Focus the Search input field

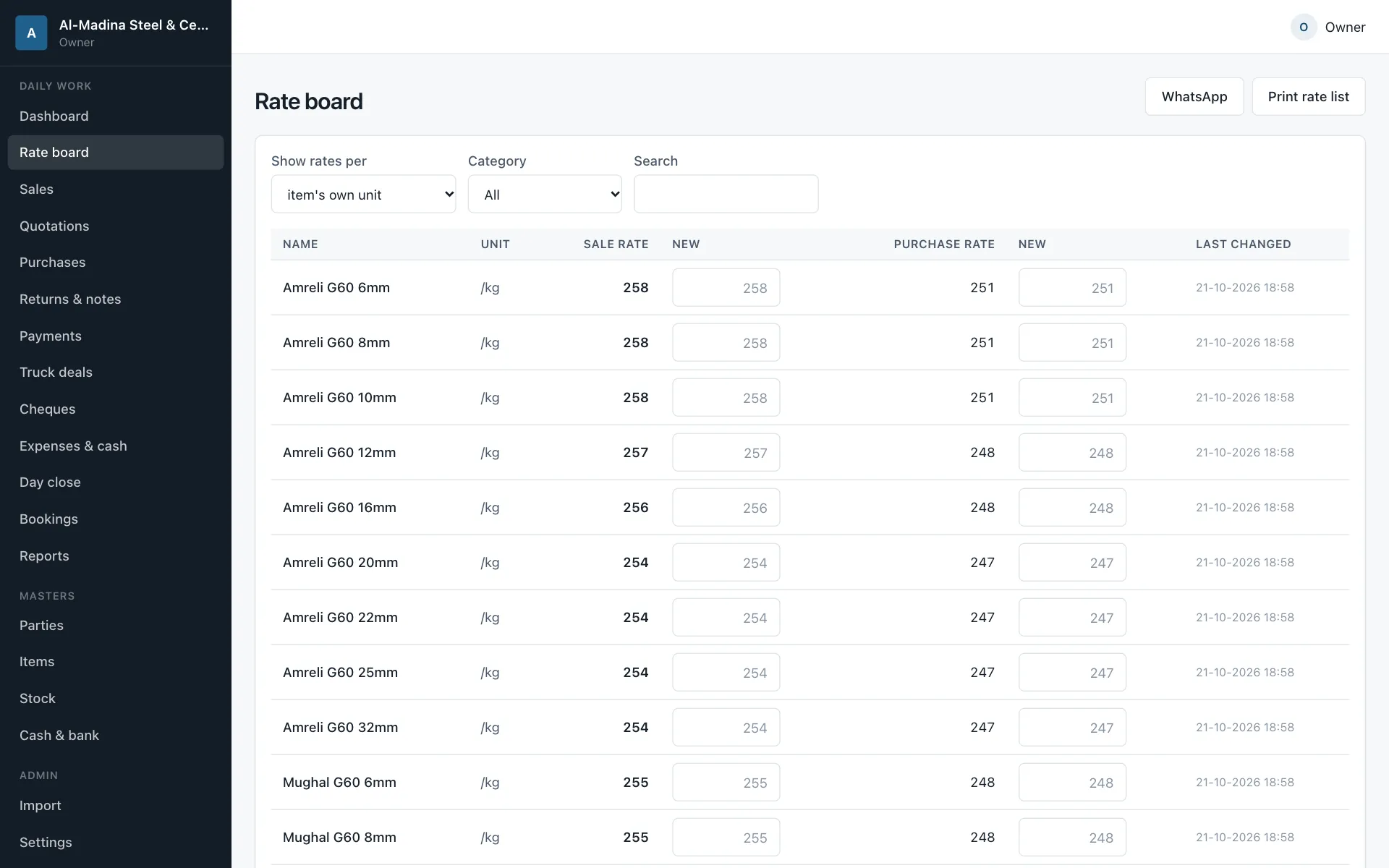(726, 194)
